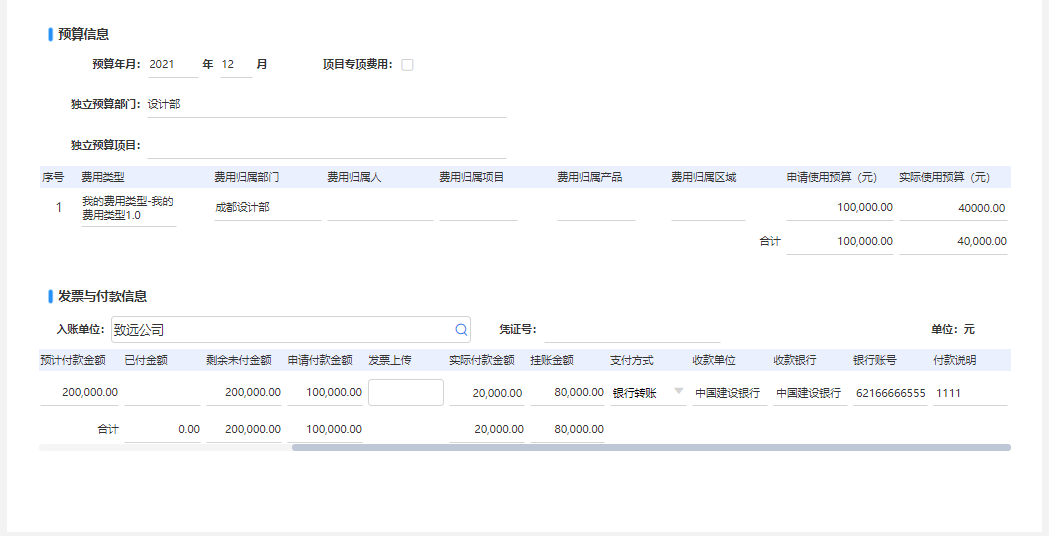Screen dimensions: 1049x536
Task: Click 申请付款金额 value in payment row
Action: click(x=325, y=393)
